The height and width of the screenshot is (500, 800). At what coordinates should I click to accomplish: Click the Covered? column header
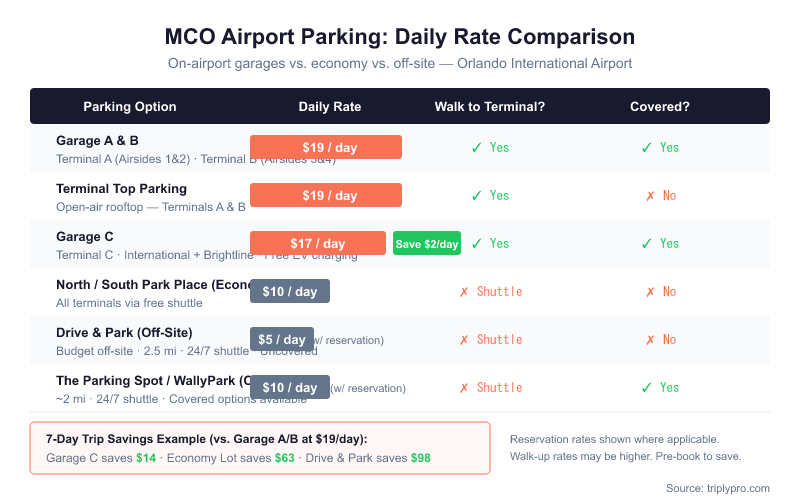pyautogui.click(x=660, y=107)
